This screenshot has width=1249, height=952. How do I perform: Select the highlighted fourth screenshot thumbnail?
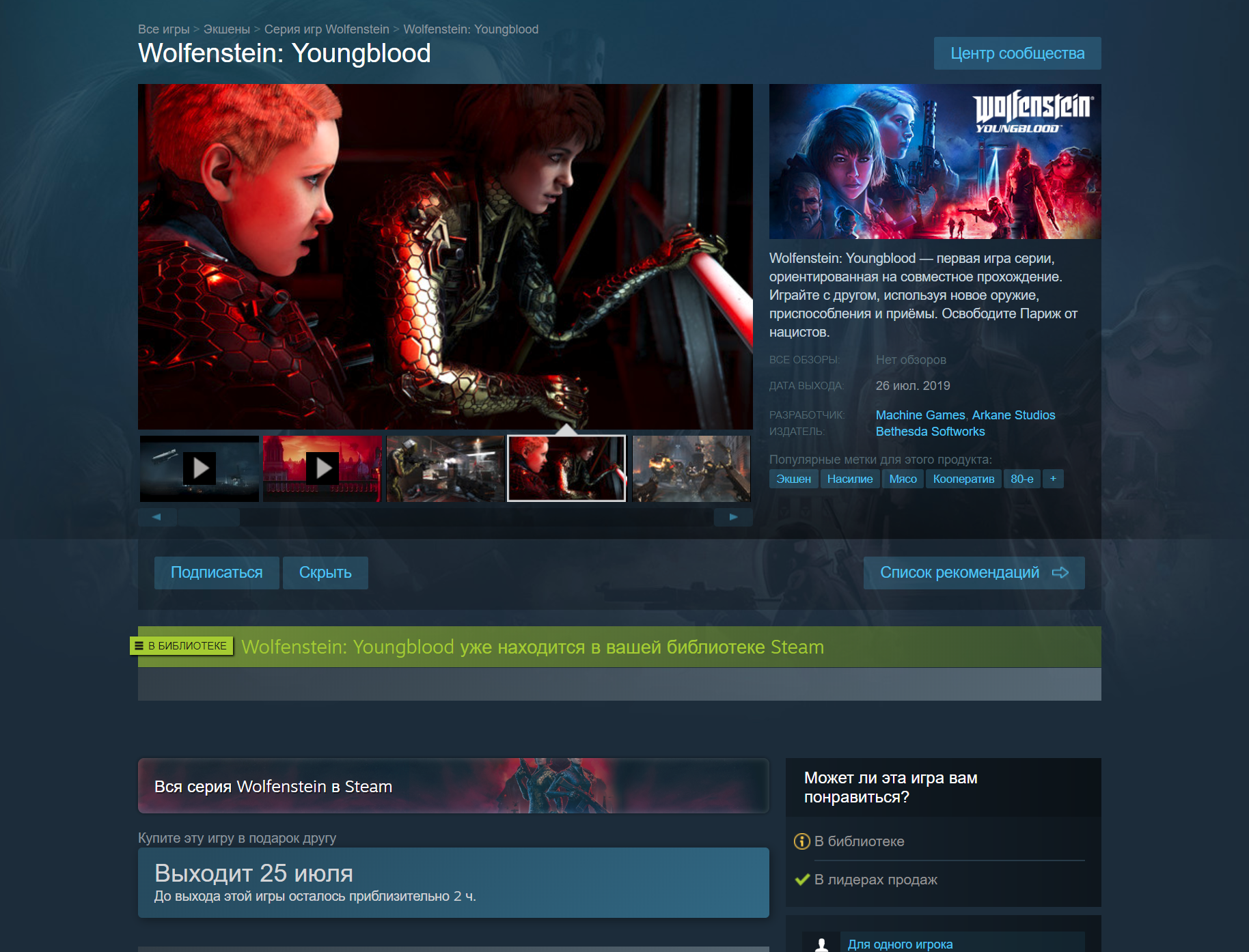[566, 468]
